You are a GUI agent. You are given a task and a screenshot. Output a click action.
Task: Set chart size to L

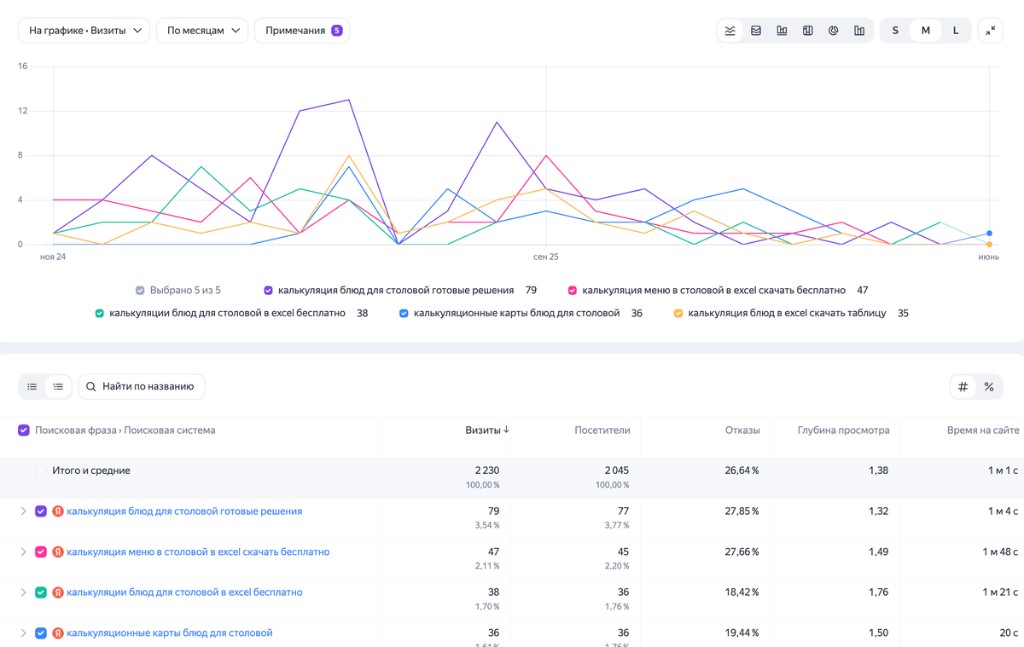click(955, 31)
